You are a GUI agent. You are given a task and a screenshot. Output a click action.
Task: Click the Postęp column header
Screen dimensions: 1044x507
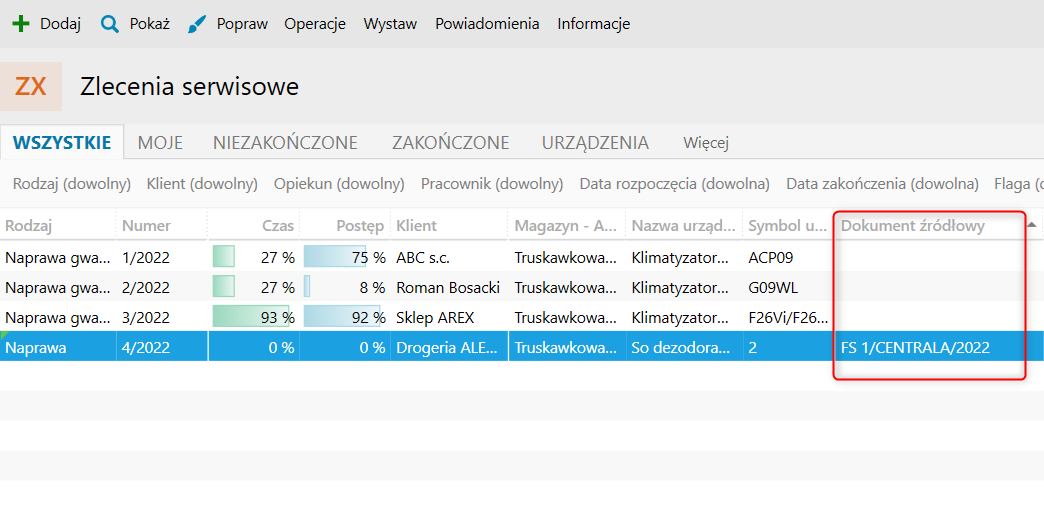click(x=361, y=226)
